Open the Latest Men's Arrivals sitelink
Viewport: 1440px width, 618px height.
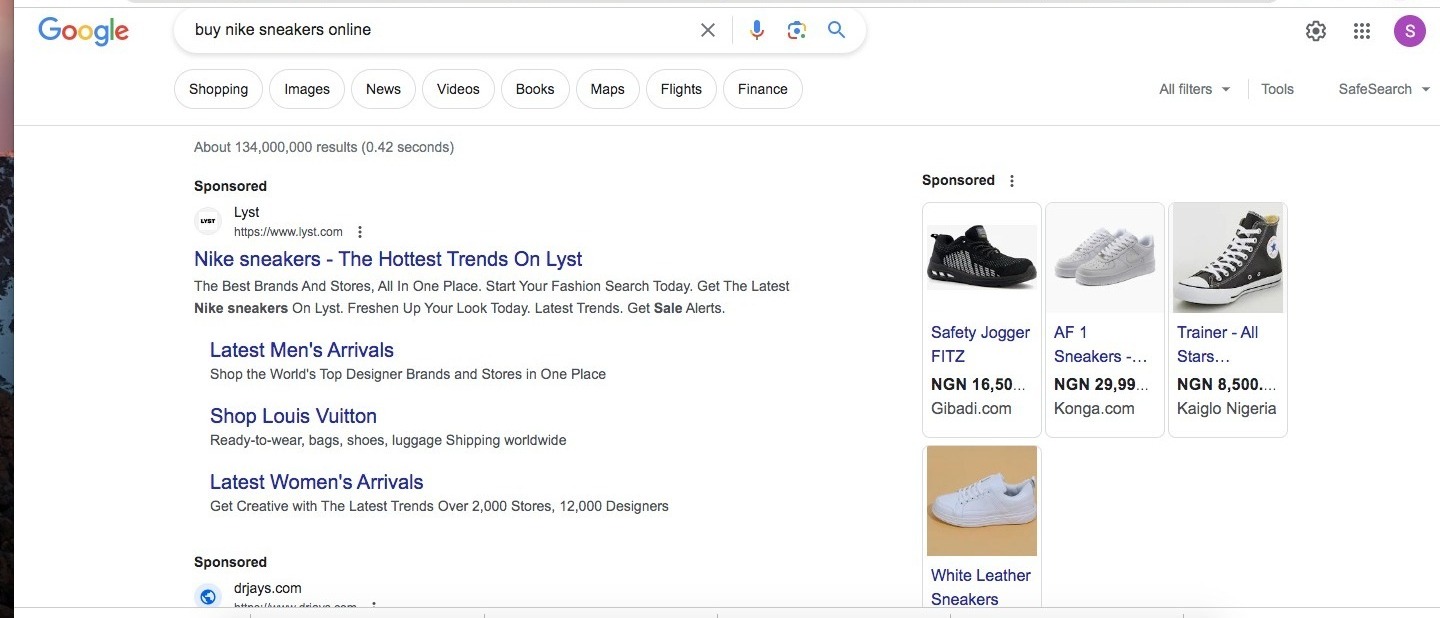click(302, 350)
